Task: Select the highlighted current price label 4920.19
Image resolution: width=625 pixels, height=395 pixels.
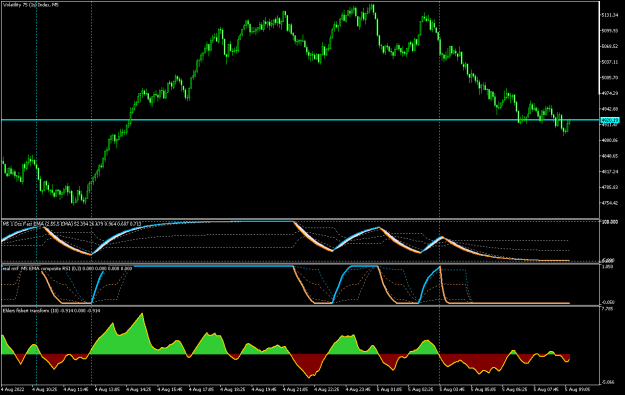Action: [610, 120]
